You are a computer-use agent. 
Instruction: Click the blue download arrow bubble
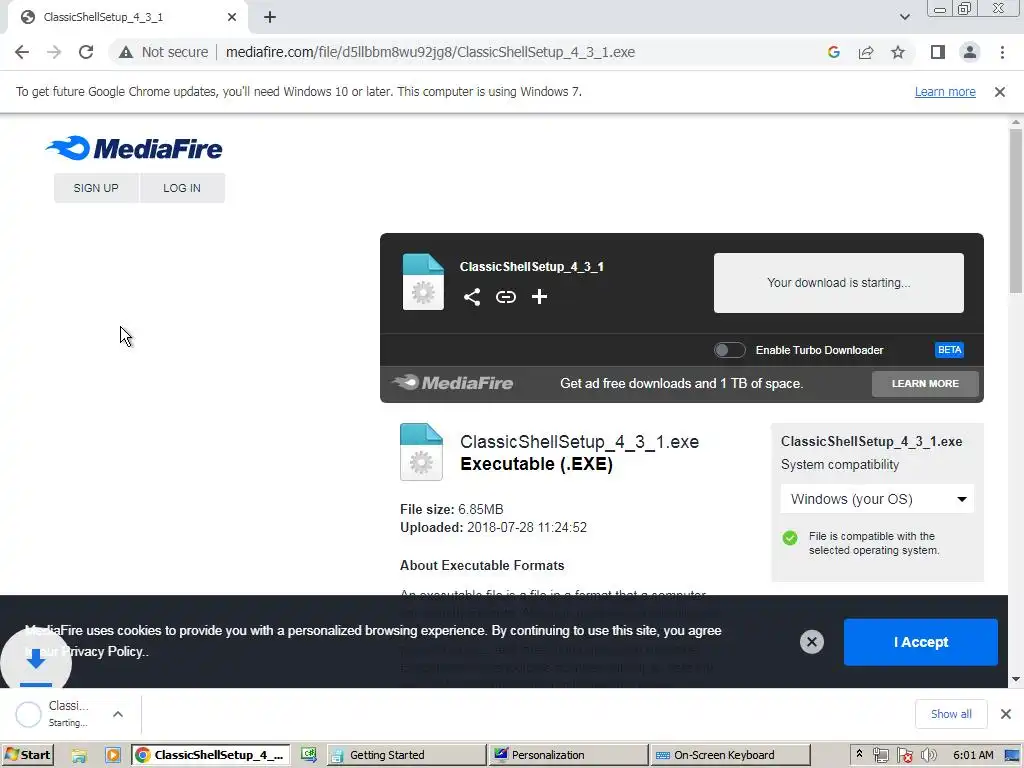[36, 660]
